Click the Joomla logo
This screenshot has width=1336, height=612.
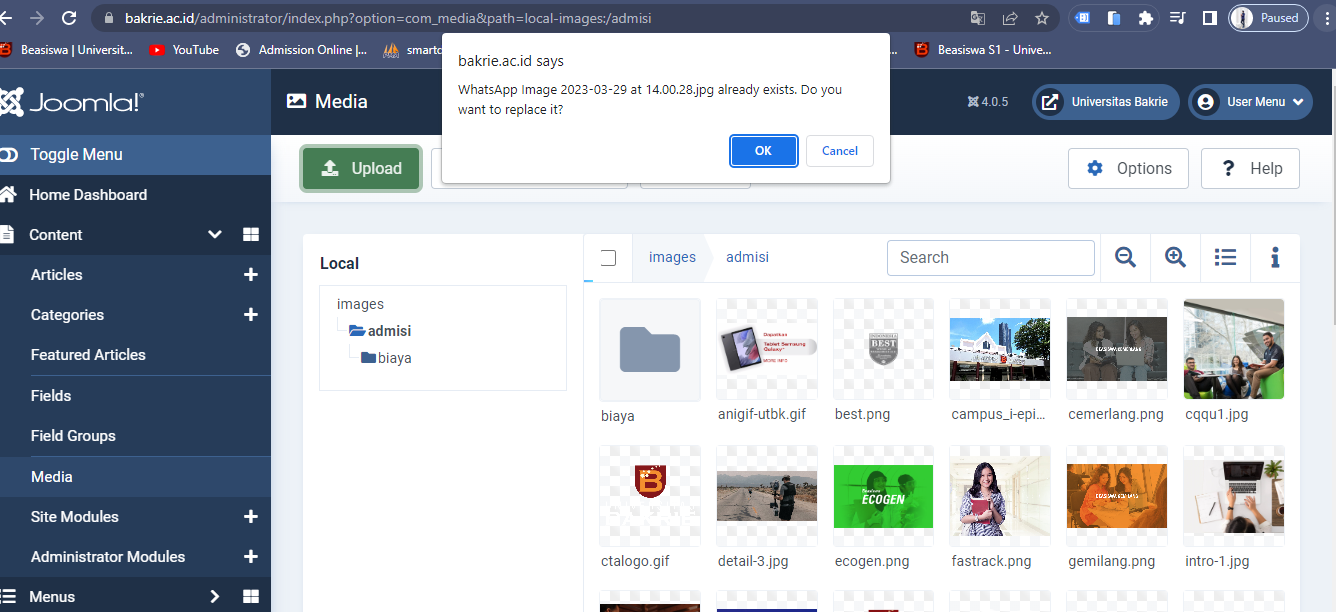pos(72,102)
